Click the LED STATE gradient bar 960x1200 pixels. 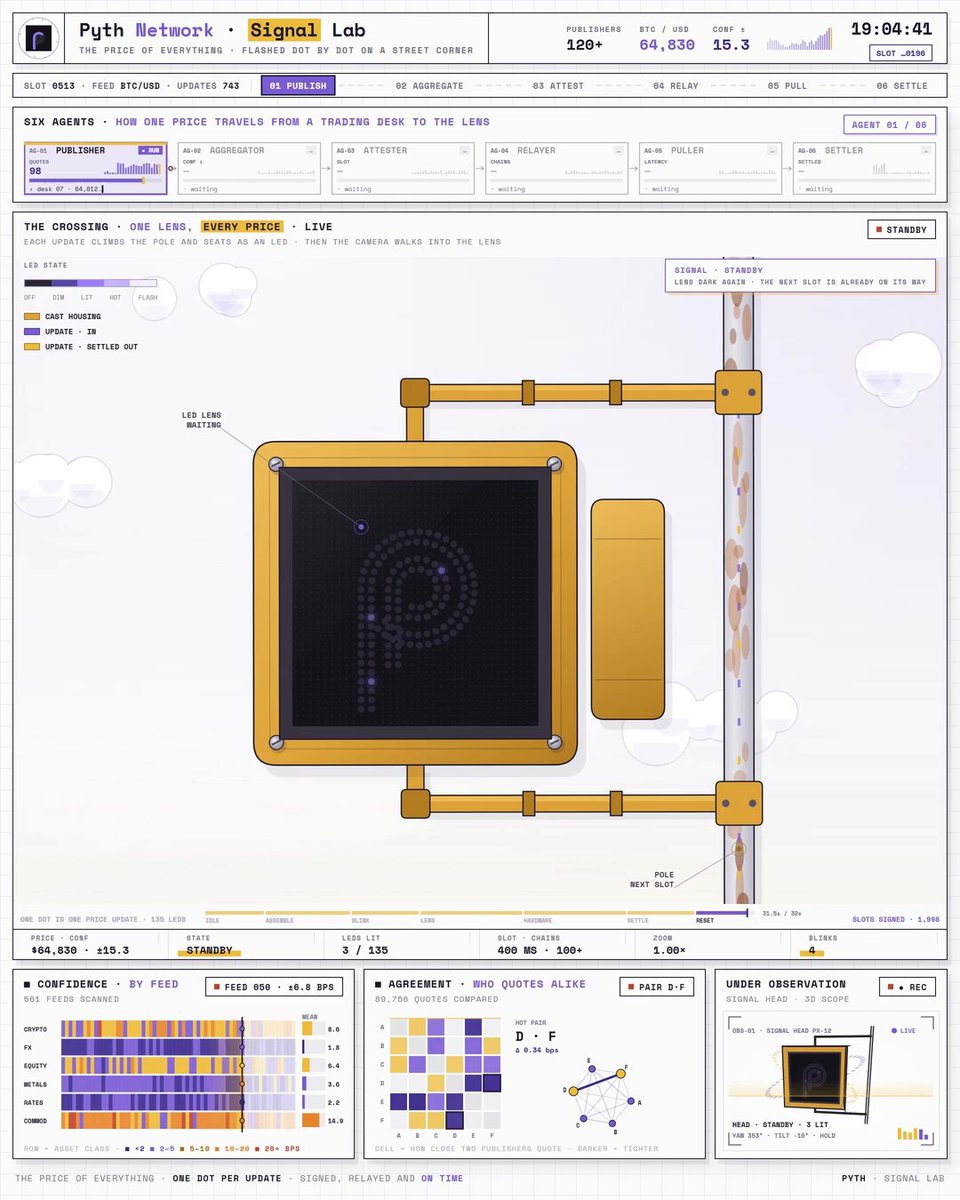(x=91, y=283)
